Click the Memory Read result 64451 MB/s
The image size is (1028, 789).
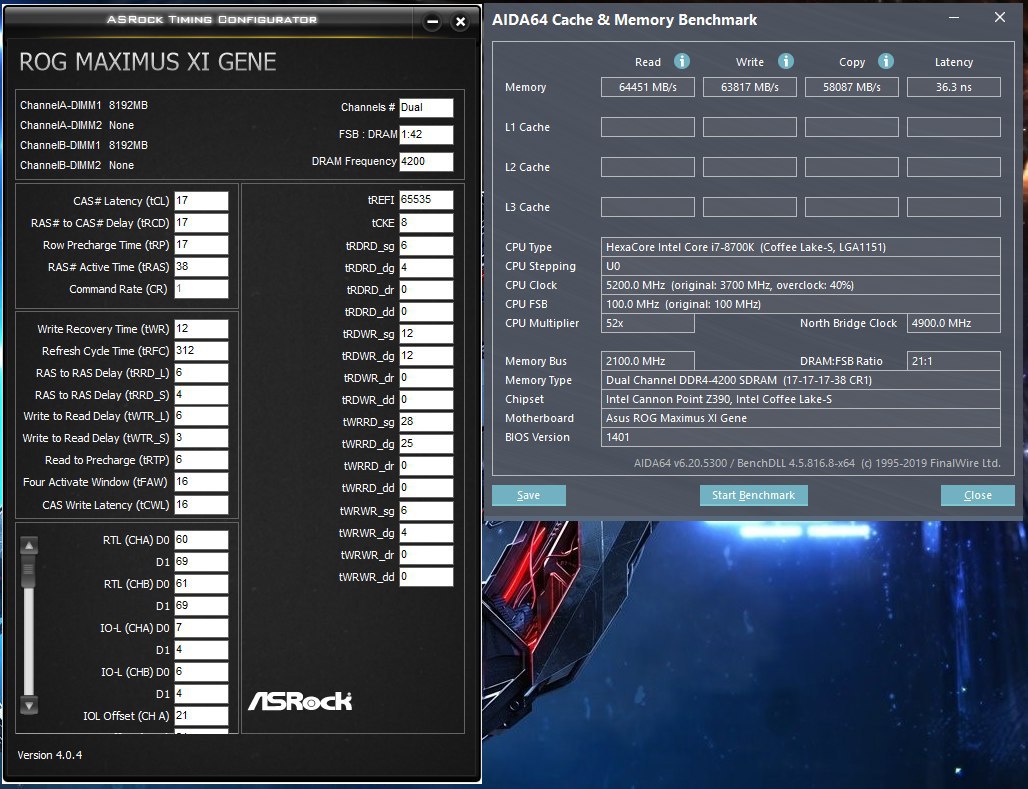coord(648,87)
